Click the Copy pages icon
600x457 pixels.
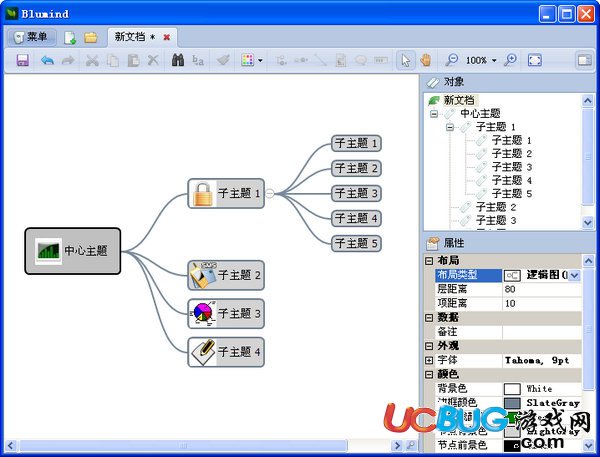coord(113,60)
